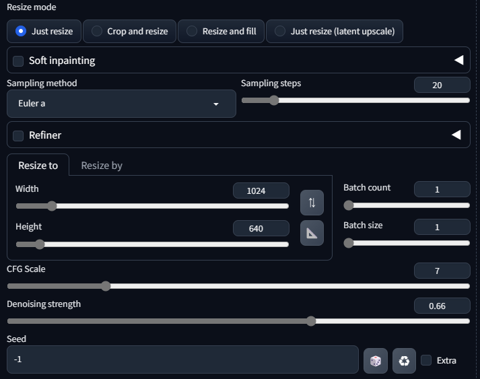Enable the Soft inpainting checkbox
This screenshot has width=480, height=379.
pos(18,61)
